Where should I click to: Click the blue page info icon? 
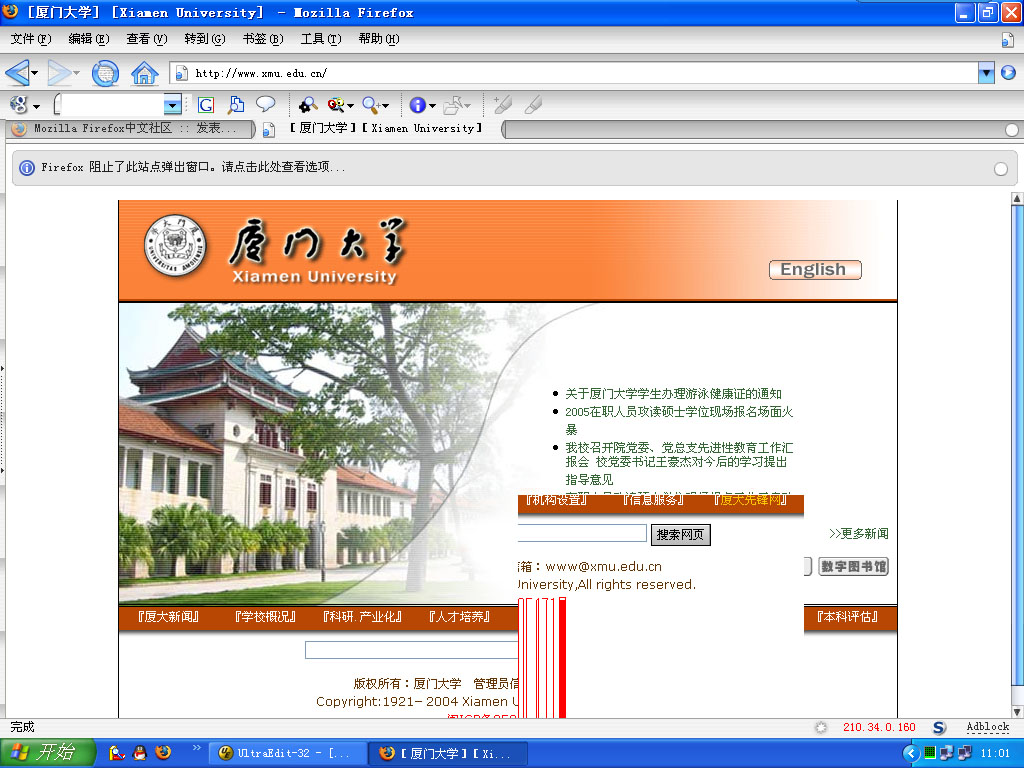tap(417, 104)
